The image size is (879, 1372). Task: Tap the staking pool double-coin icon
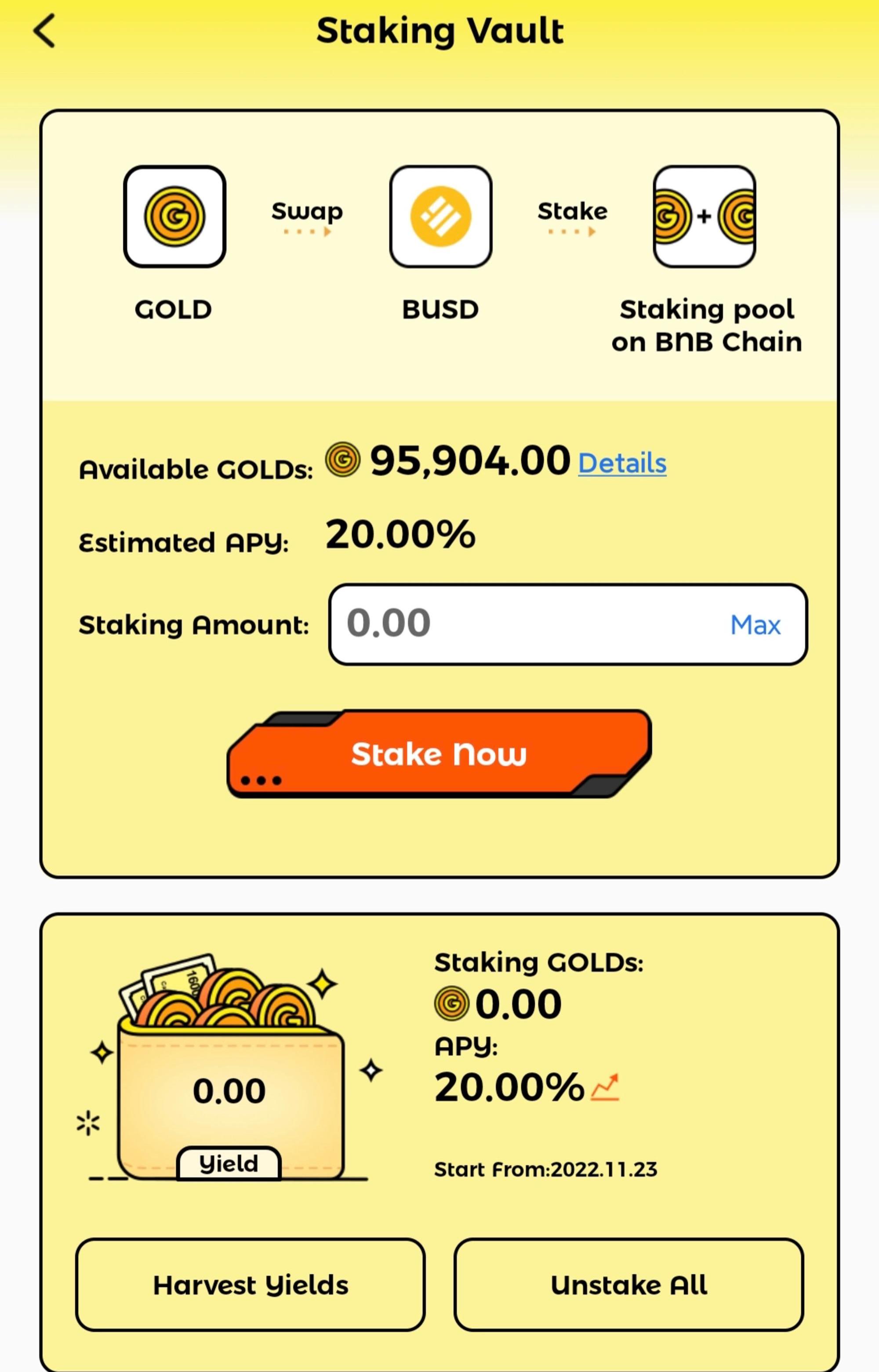705,217
